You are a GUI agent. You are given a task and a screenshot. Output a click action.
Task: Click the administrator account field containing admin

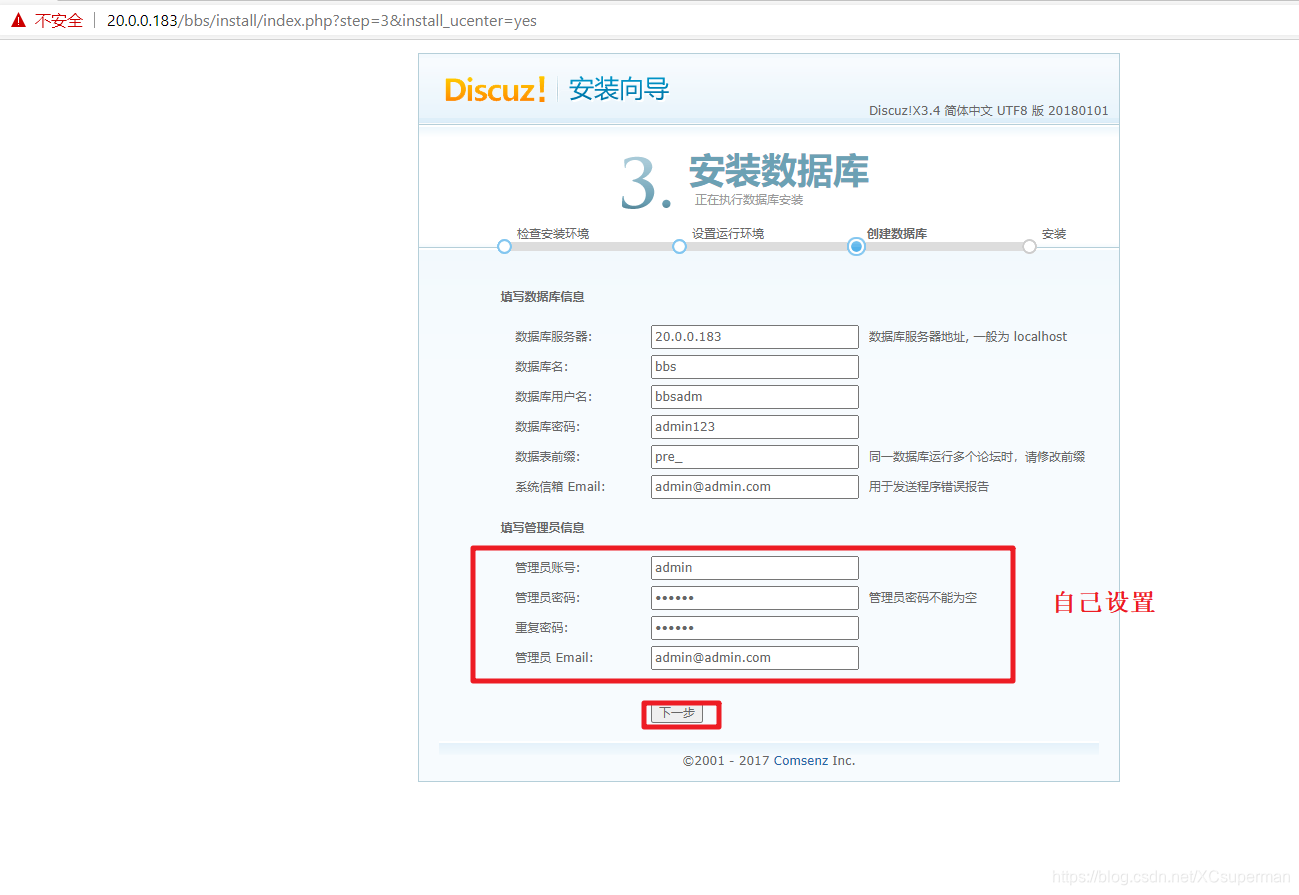click(754, 568)
